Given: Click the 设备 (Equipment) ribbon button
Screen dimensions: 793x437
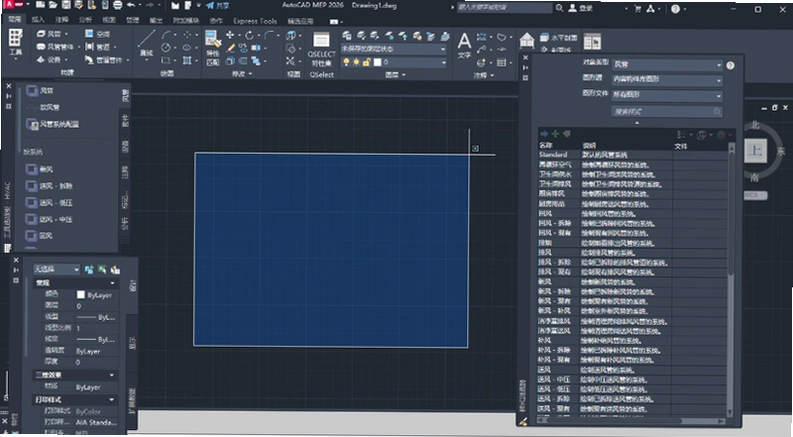Looking at the screenshot, I should (x=50, y=60).
